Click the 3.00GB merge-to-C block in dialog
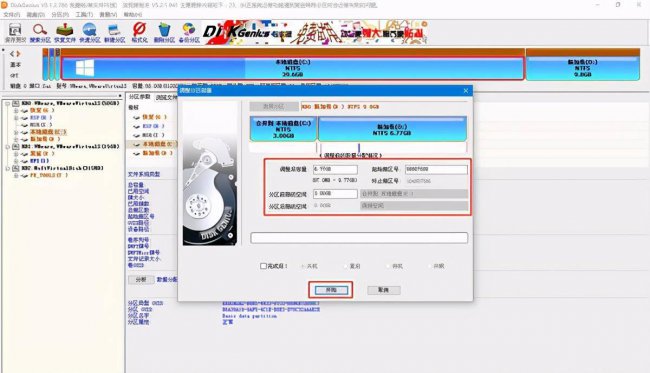650x373 pixels. (x=283, y=129)
